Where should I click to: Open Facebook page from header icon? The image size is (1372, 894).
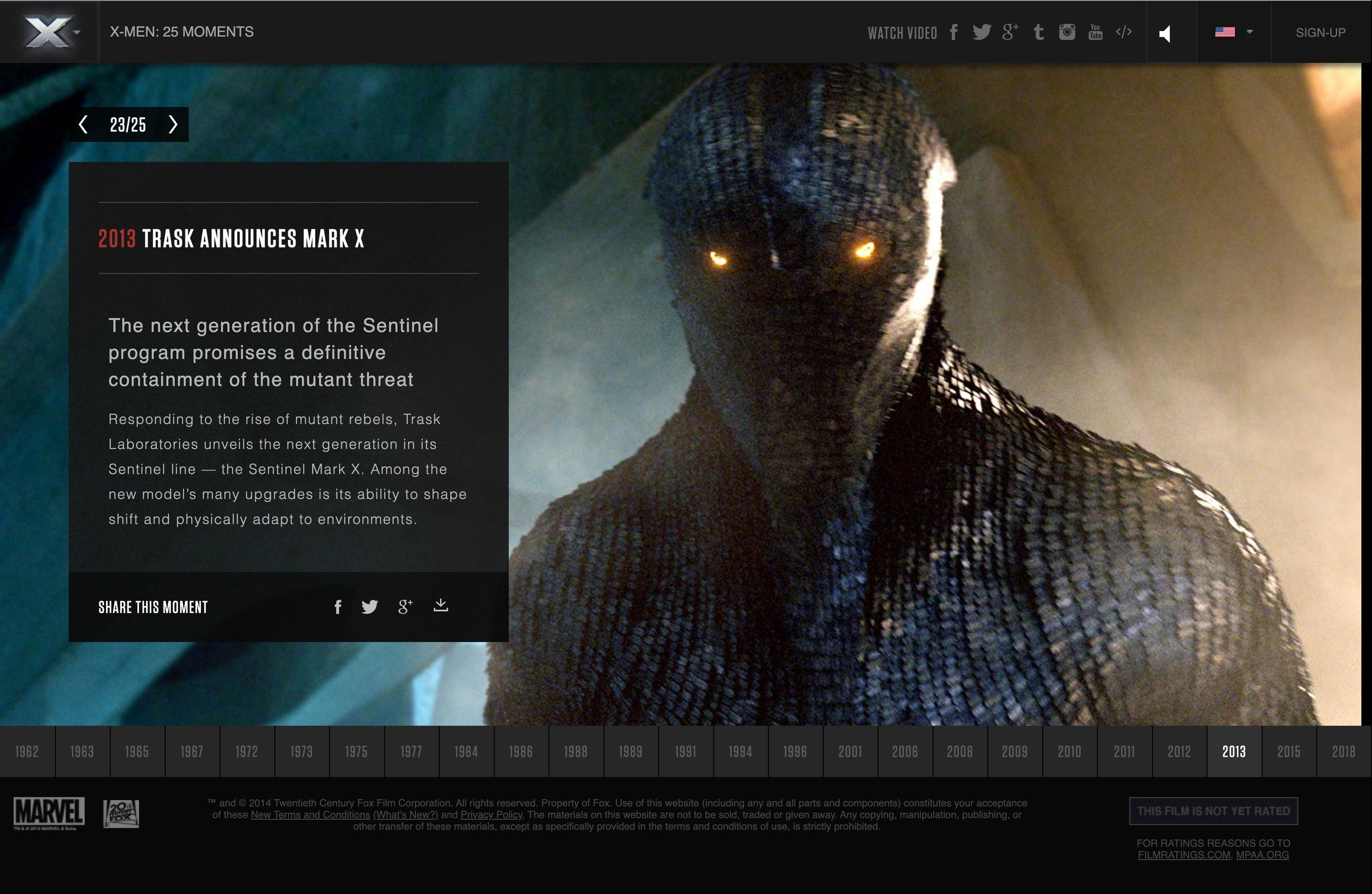pos(954,32)
